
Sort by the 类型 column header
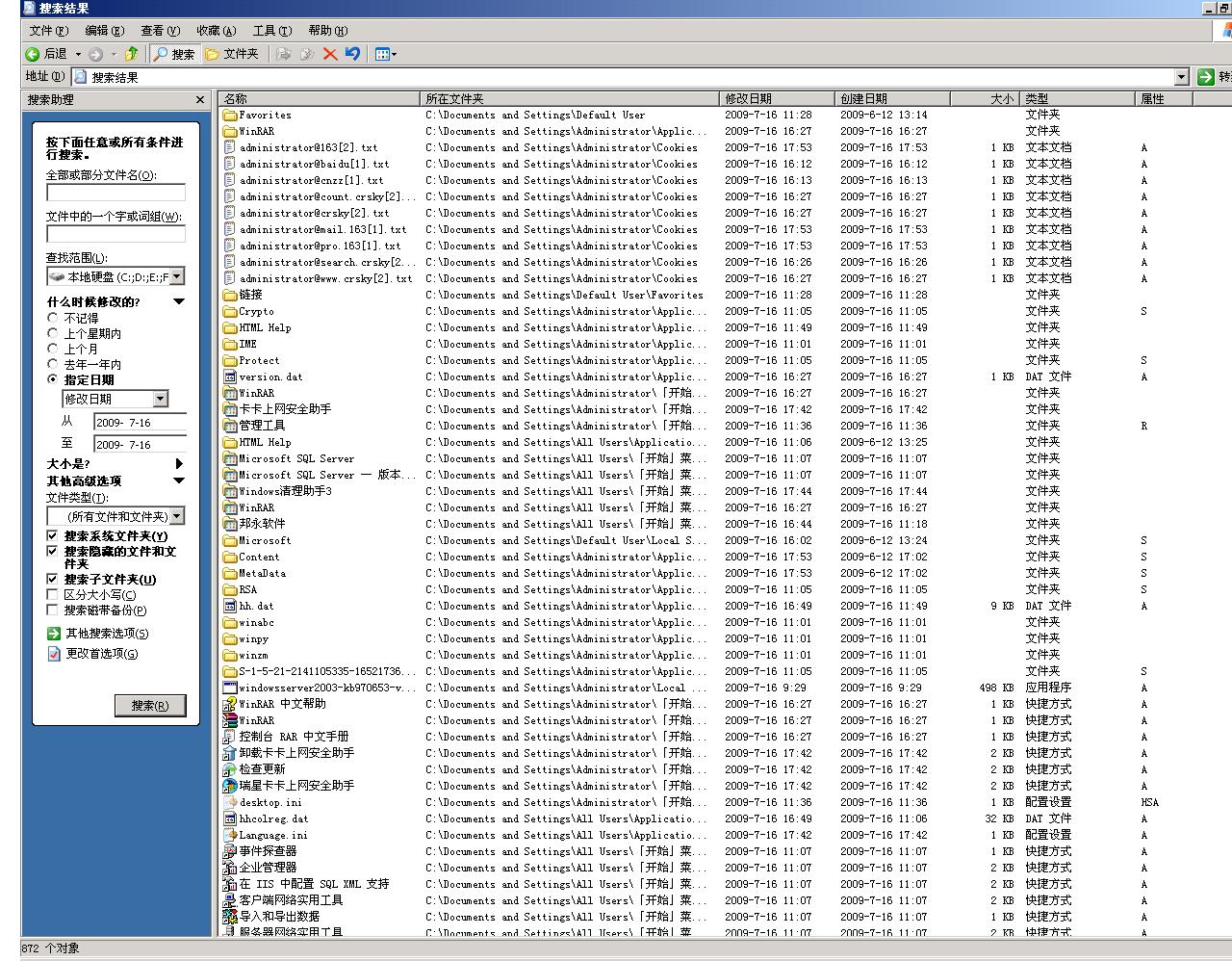pos(1079,98)
